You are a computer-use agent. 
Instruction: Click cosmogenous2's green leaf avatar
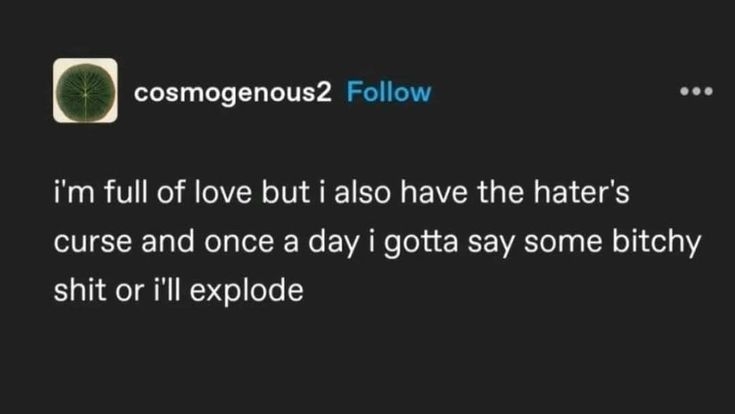click(85, 91)
